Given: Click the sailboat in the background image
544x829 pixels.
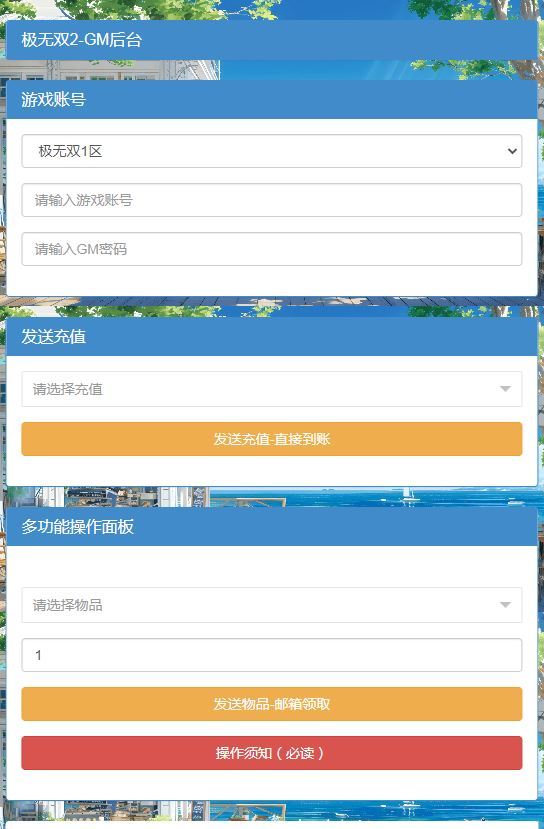Looking at the screenshot, I should coord(408,493).
